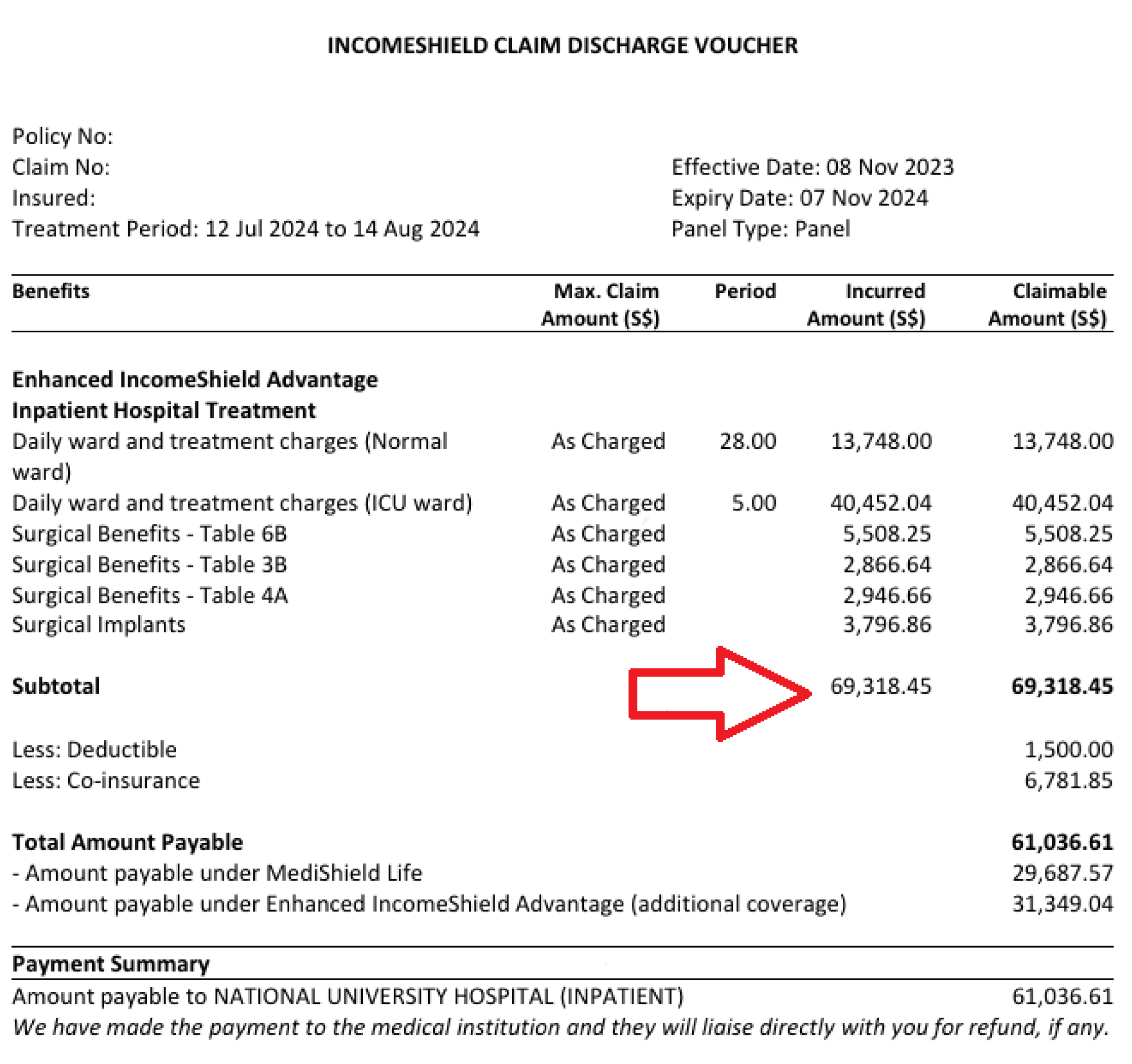Click Daily ward charges (ICU ward) label
The height and width of the screenshot is (1064, 1132).
click(x=242, y=503)
